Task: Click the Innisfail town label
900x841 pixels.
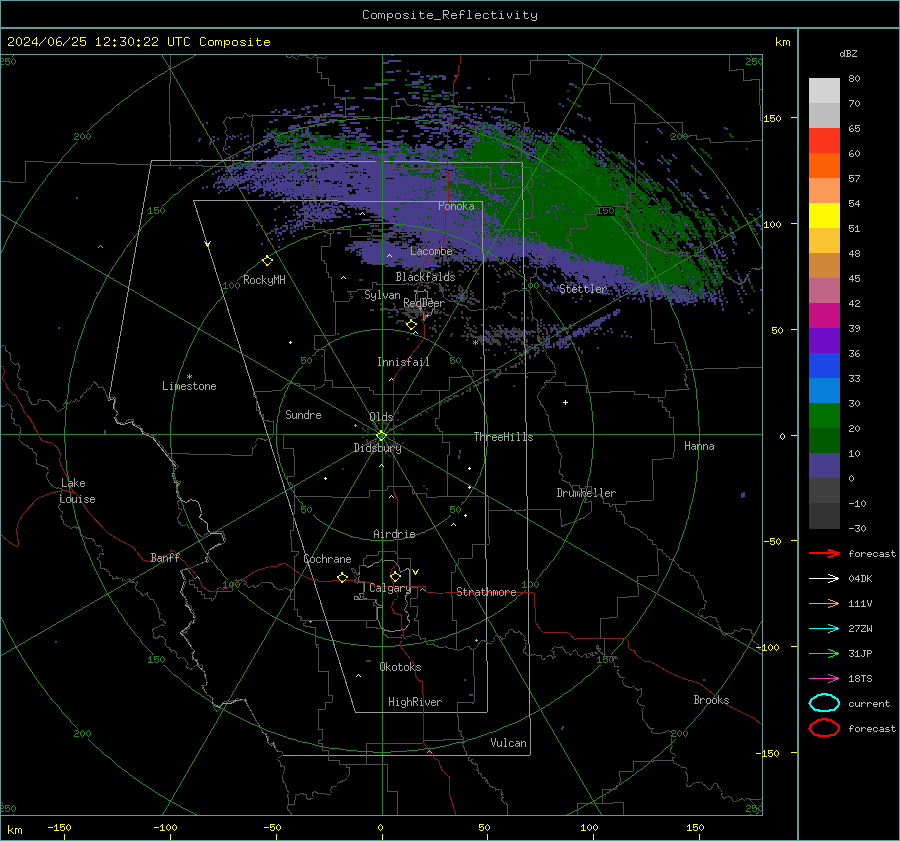Action: click(403, 362)
